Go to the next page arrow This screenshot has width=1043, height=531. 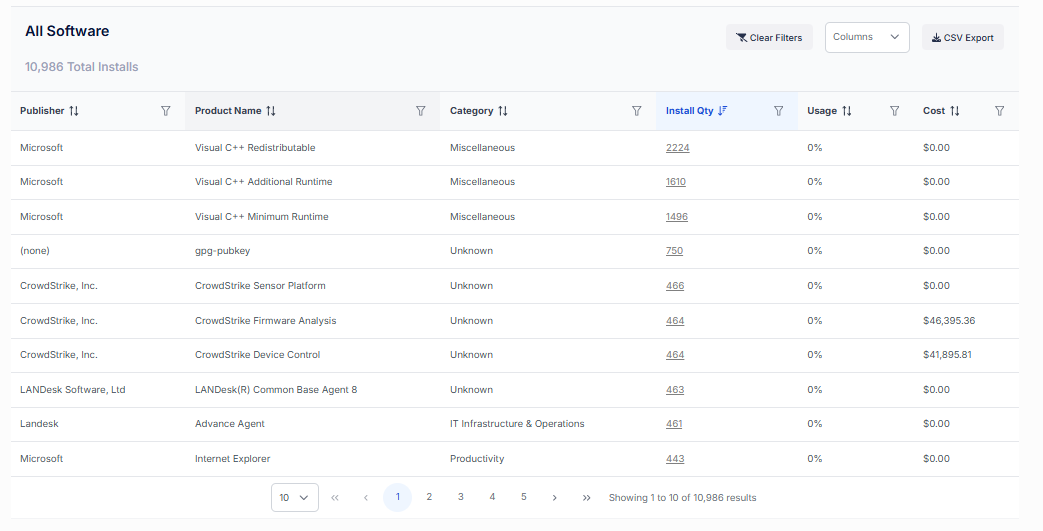[x=555, y=498]
